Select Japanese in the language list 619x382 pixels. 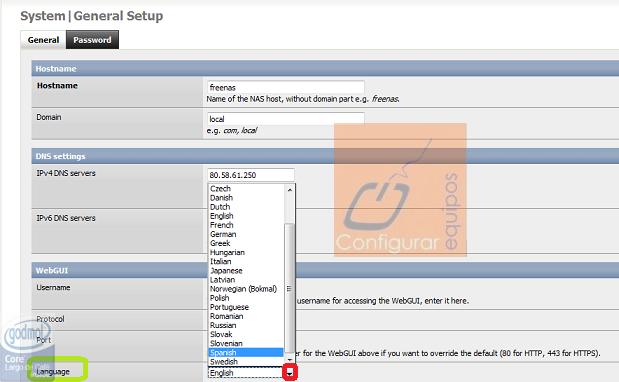pyautogui.click(x=246, y=271)
